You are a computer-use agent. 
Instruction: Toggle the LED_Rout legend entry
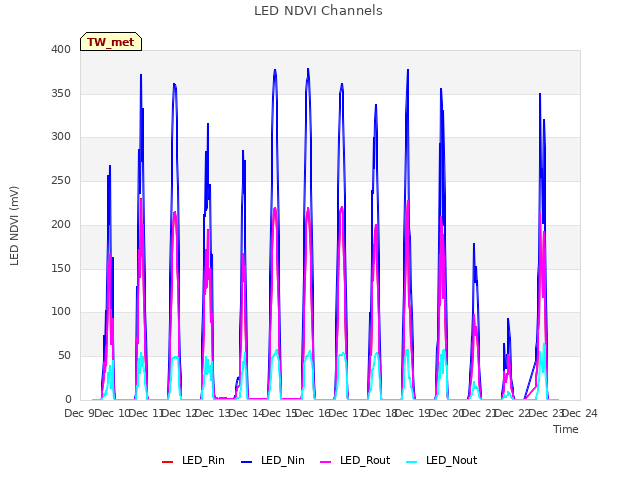coord(355,461)
